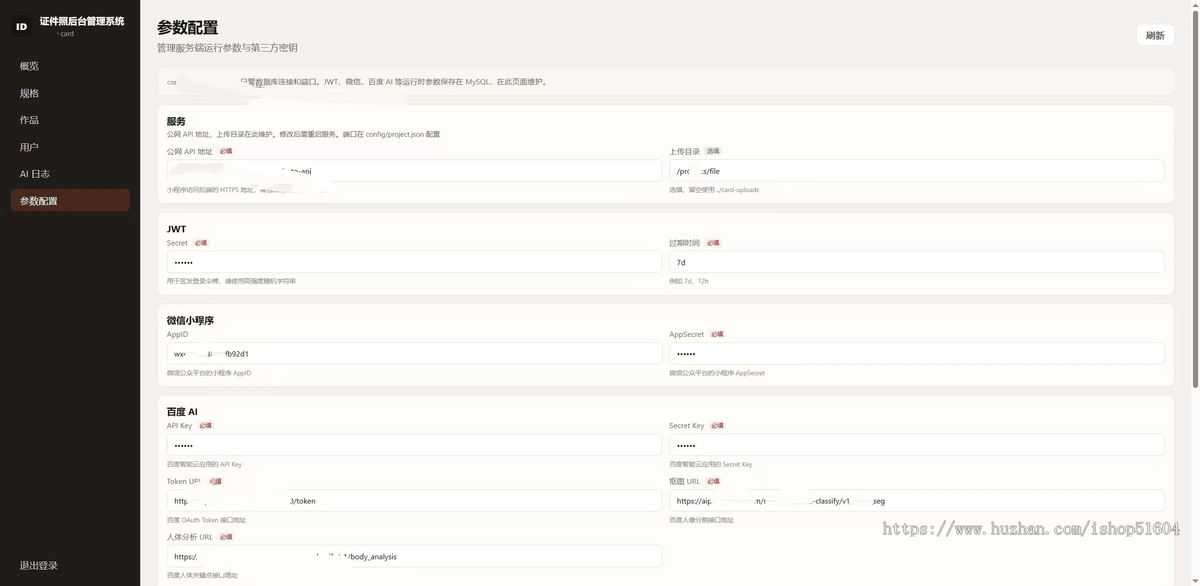Image resolution: width=1200 pixels, height=586 pixels.
Task: Click the hint 微信公众平台的小程序 AppSecret
Action: 717,373
